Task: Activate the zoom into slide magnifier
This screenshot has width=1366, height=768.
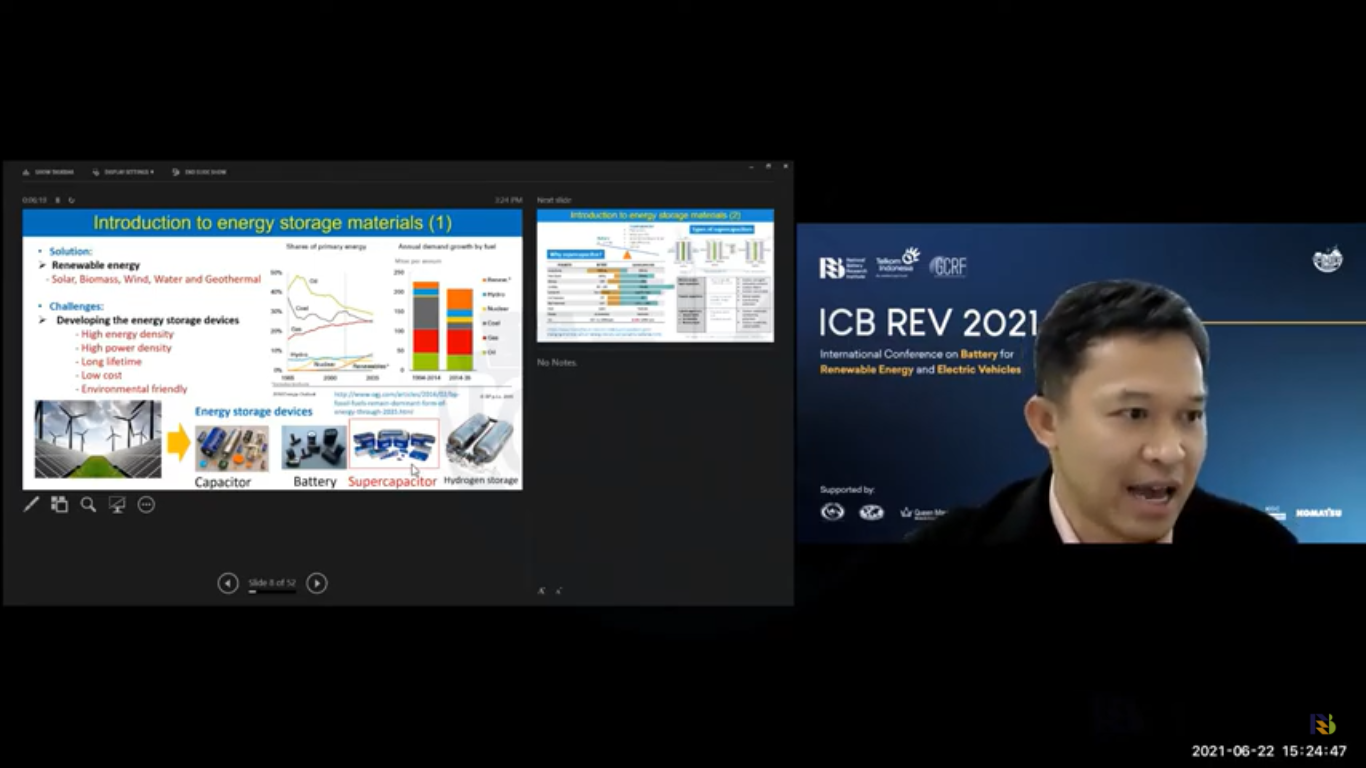Action: (x=88, y=505)
